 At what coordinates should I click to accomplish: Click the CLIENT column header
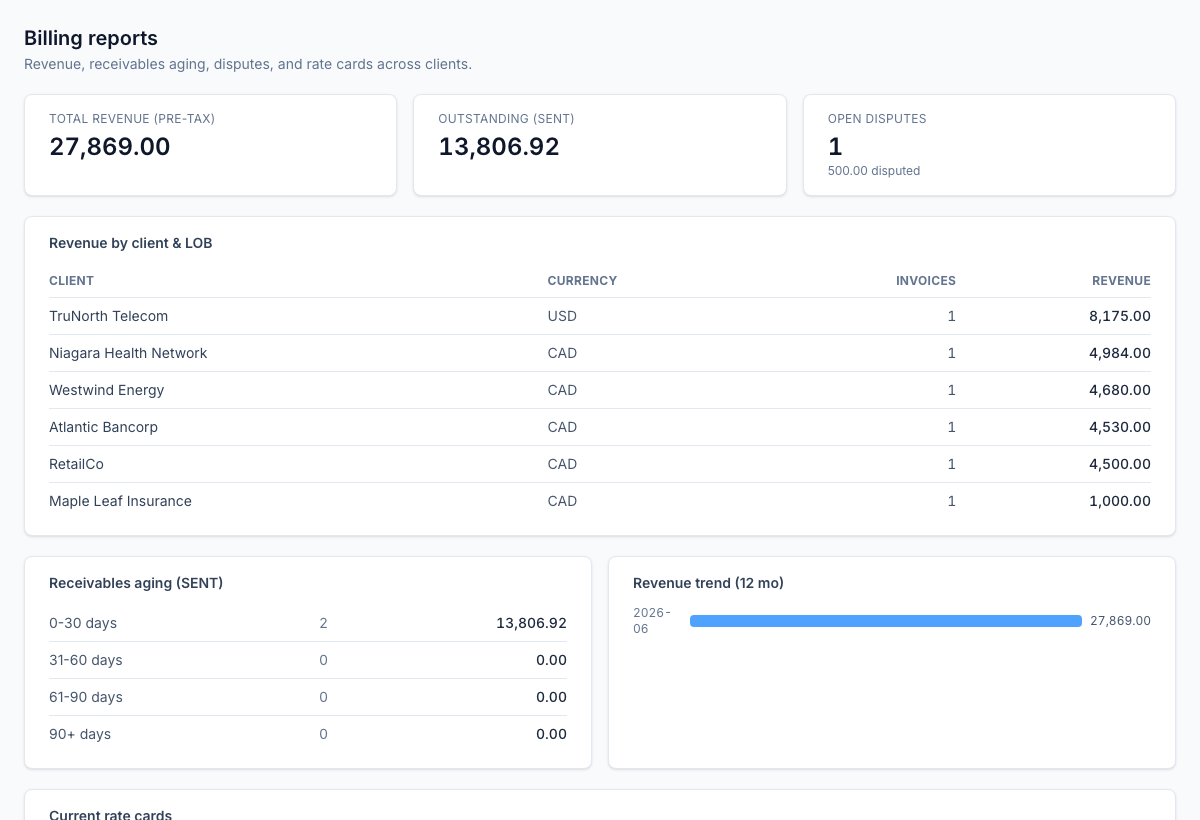pyautogui.click(x=71, y=281)
